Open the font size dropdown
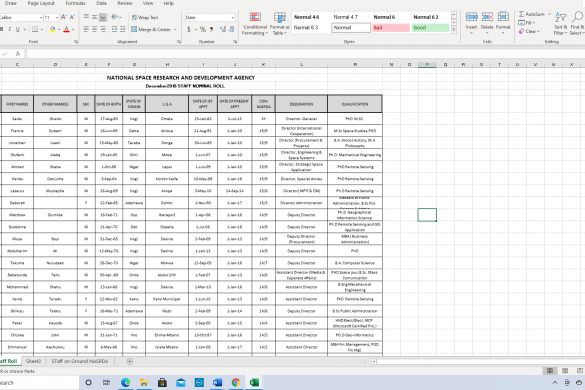585x390 pixels. tap(57, 18)
